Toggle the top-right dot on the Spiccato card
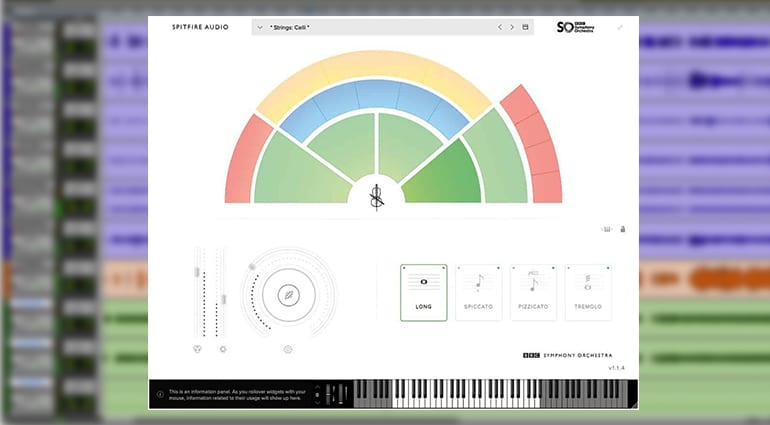 [x=498, y=268]
